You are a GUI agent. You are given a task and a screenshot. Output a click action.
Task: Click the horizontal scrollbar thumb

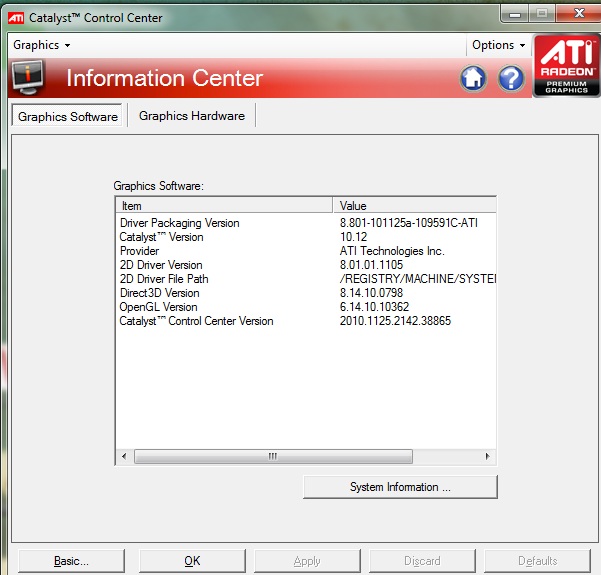[x=272, y=456]
